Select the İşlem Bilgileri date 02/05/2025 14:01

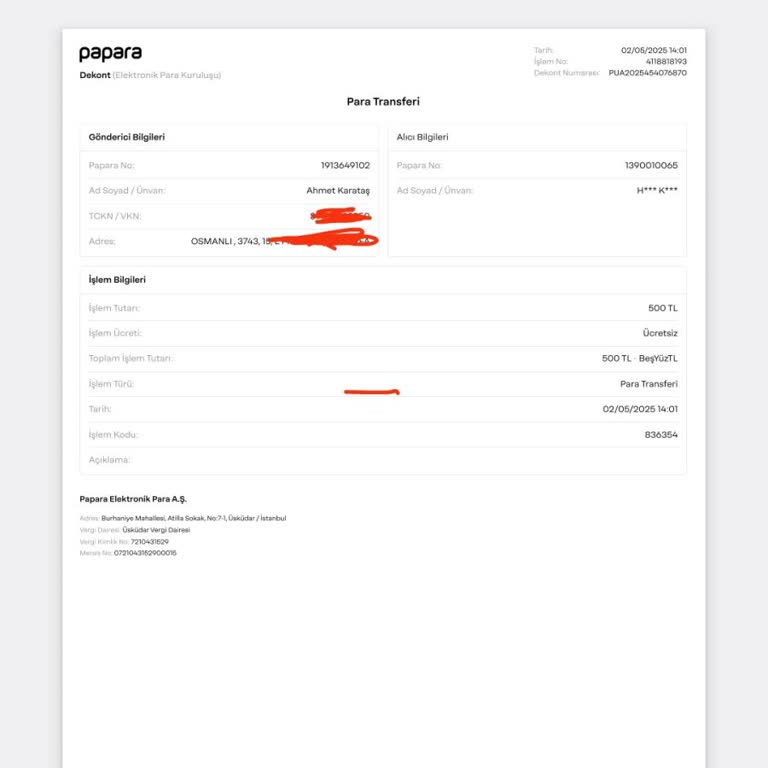pyautogui.click(x=640, y=409)
